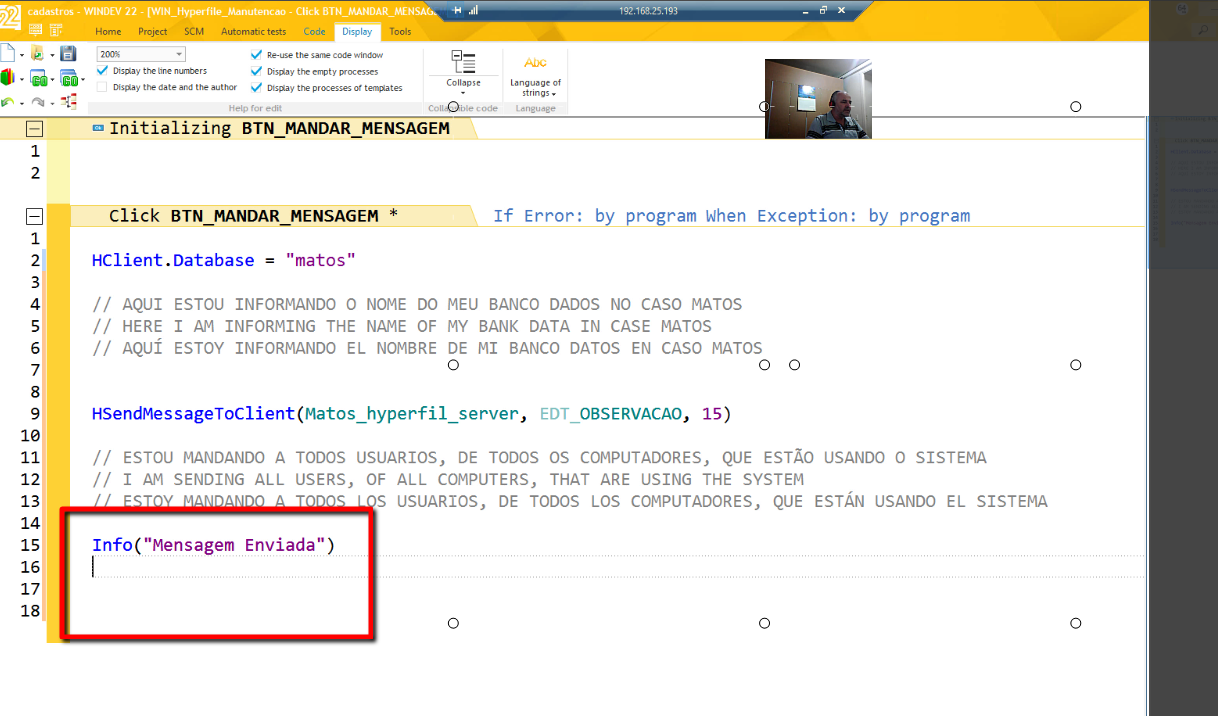Image resolution: width=1218 pixels, height=716 pixels.
Task: Enable Display the date and the author
Action: point(101,87)
